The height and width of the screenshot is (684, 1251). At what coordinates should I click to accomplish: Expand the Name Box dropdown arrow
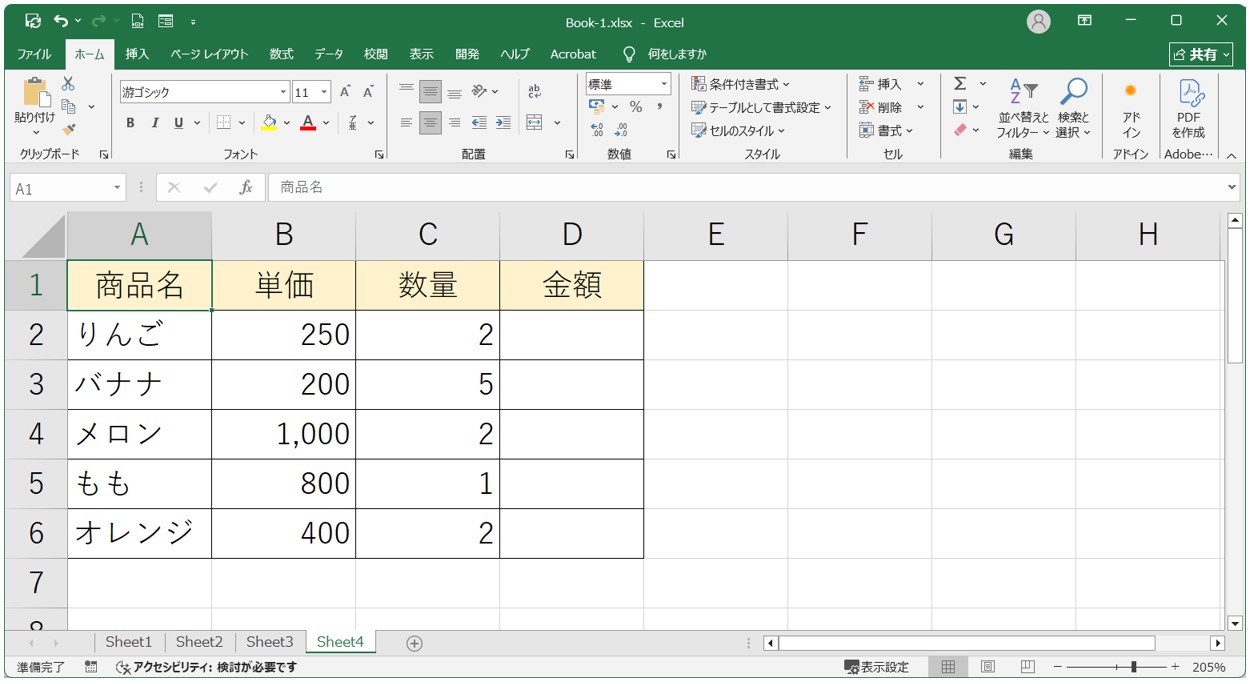pyautogui.click(x=117, y=188)
